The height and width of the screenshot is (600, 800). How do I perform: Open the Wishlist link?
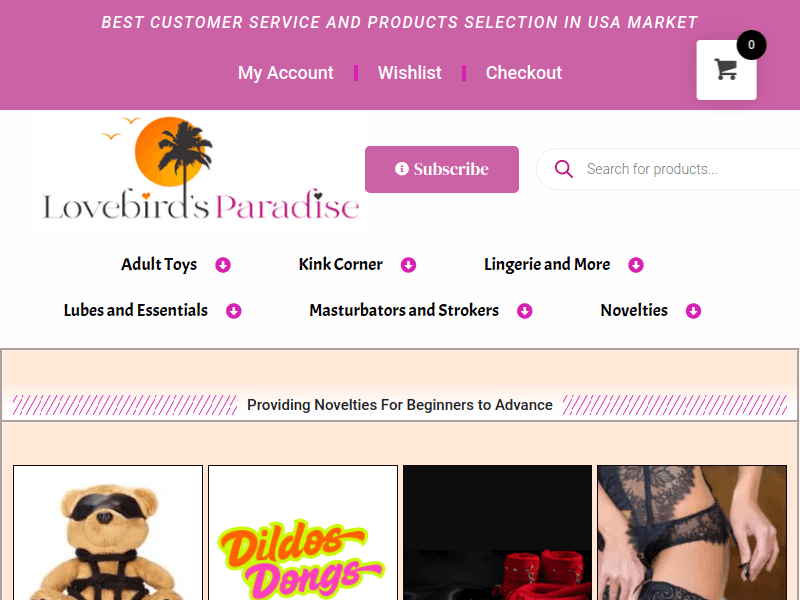pyautogui.click(x=410, y=72)
